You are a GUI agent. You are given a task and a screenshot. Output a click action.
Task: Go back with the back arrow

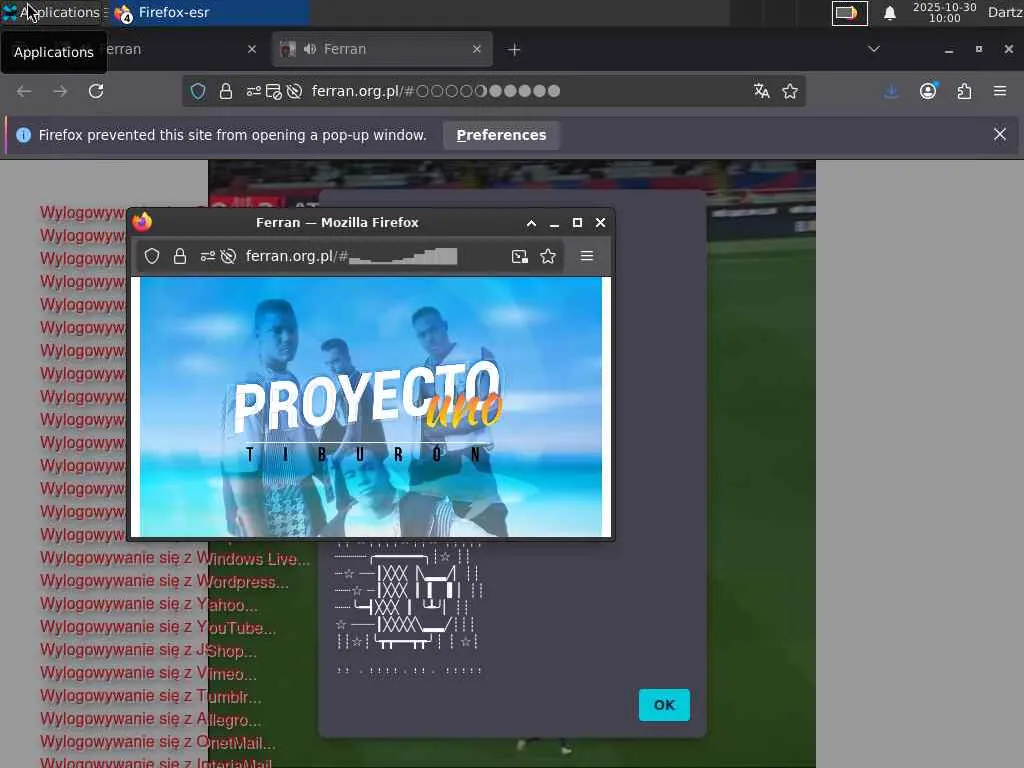point(24,91)
